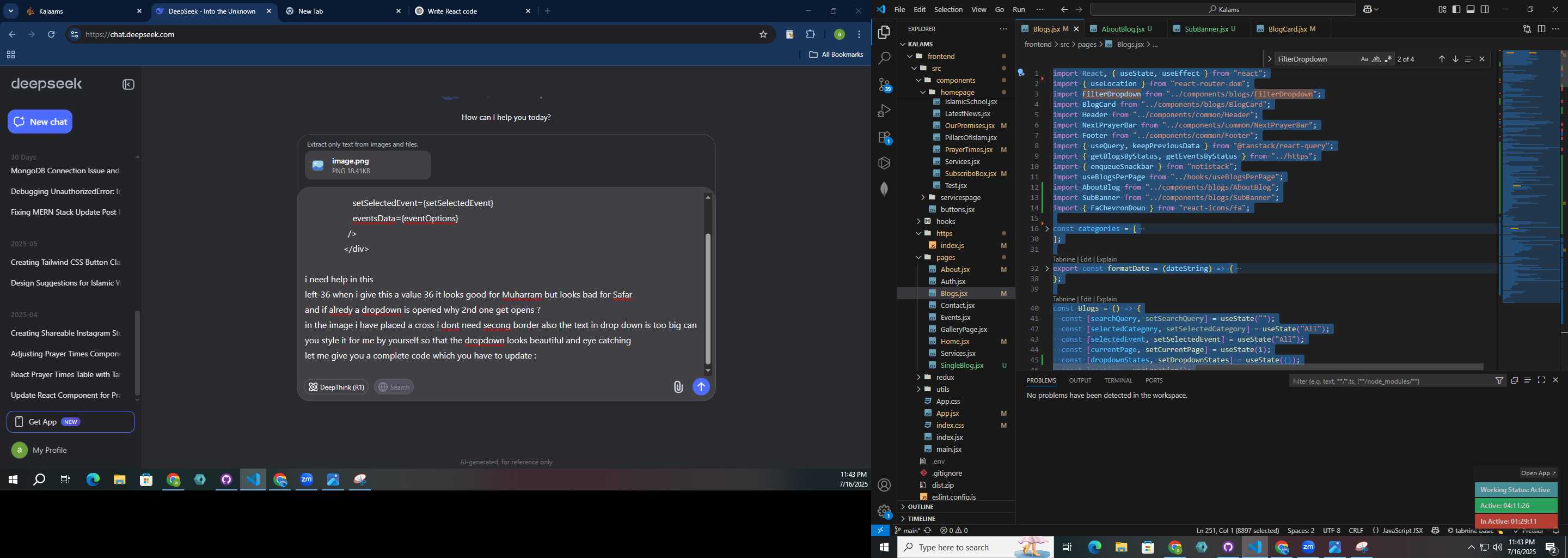Expand the OUTLINE section
This screenshot has width=1568, height=558.
(920, 507)
